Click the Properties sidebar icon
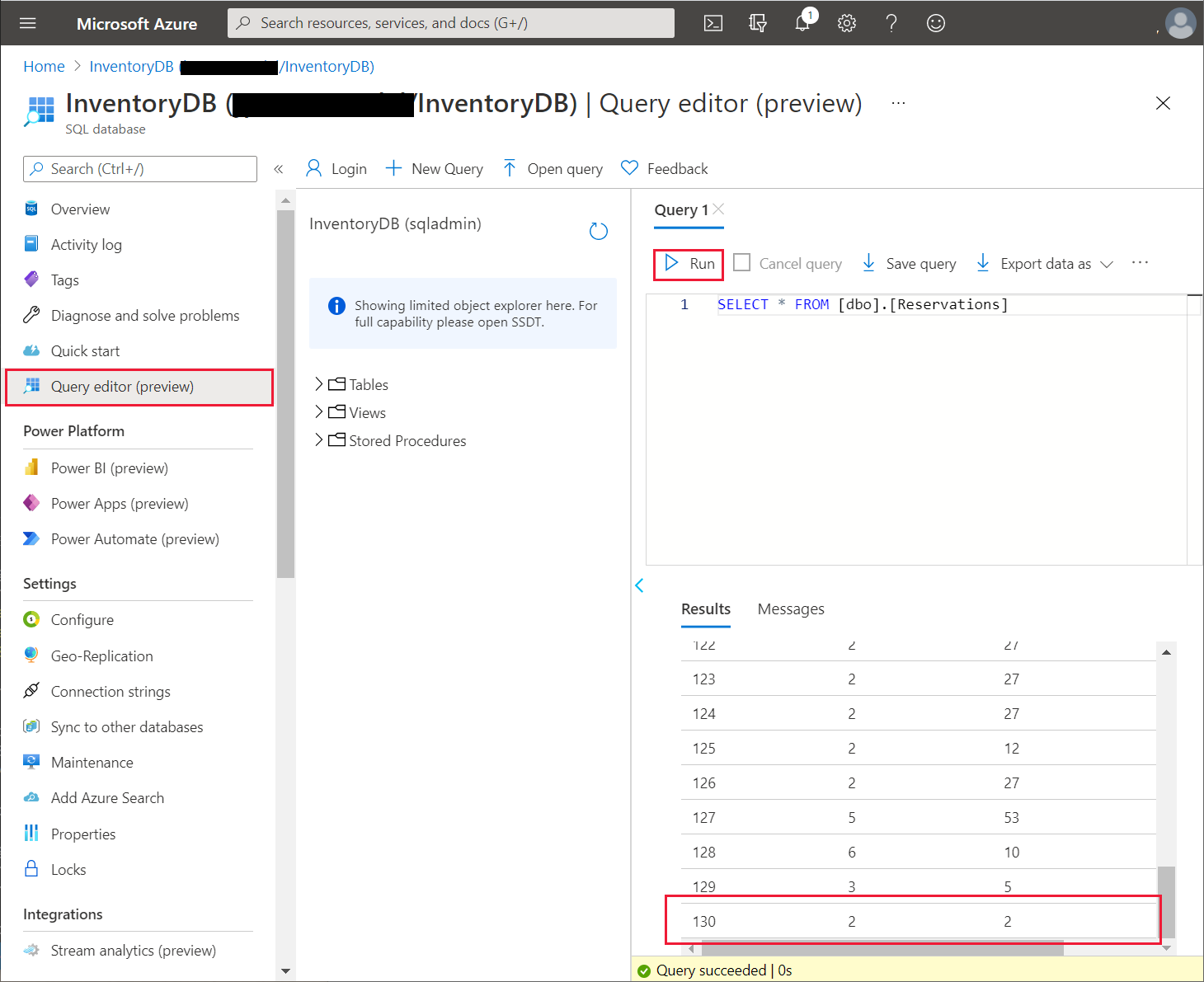 point(31,834)
